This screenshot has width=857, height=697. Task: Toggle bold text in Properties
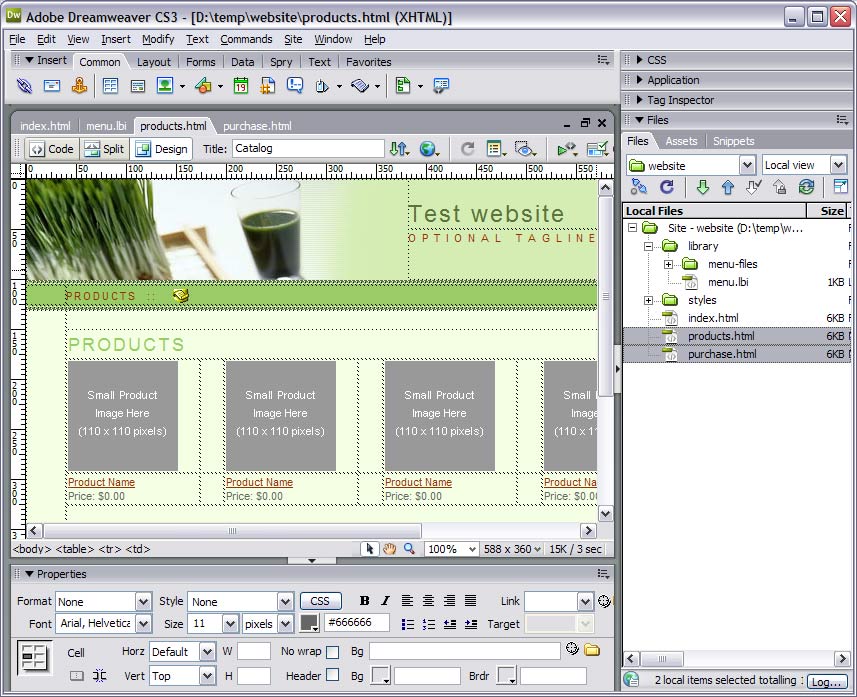coord(365,601)
